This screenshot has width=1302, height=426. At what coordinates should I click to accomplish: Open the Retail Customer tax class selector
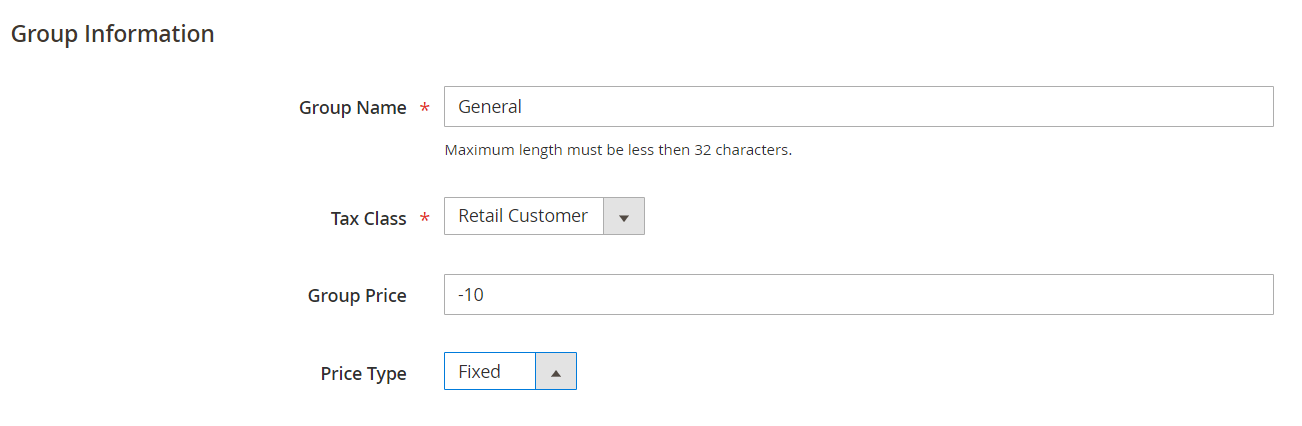tap(544, 216)
